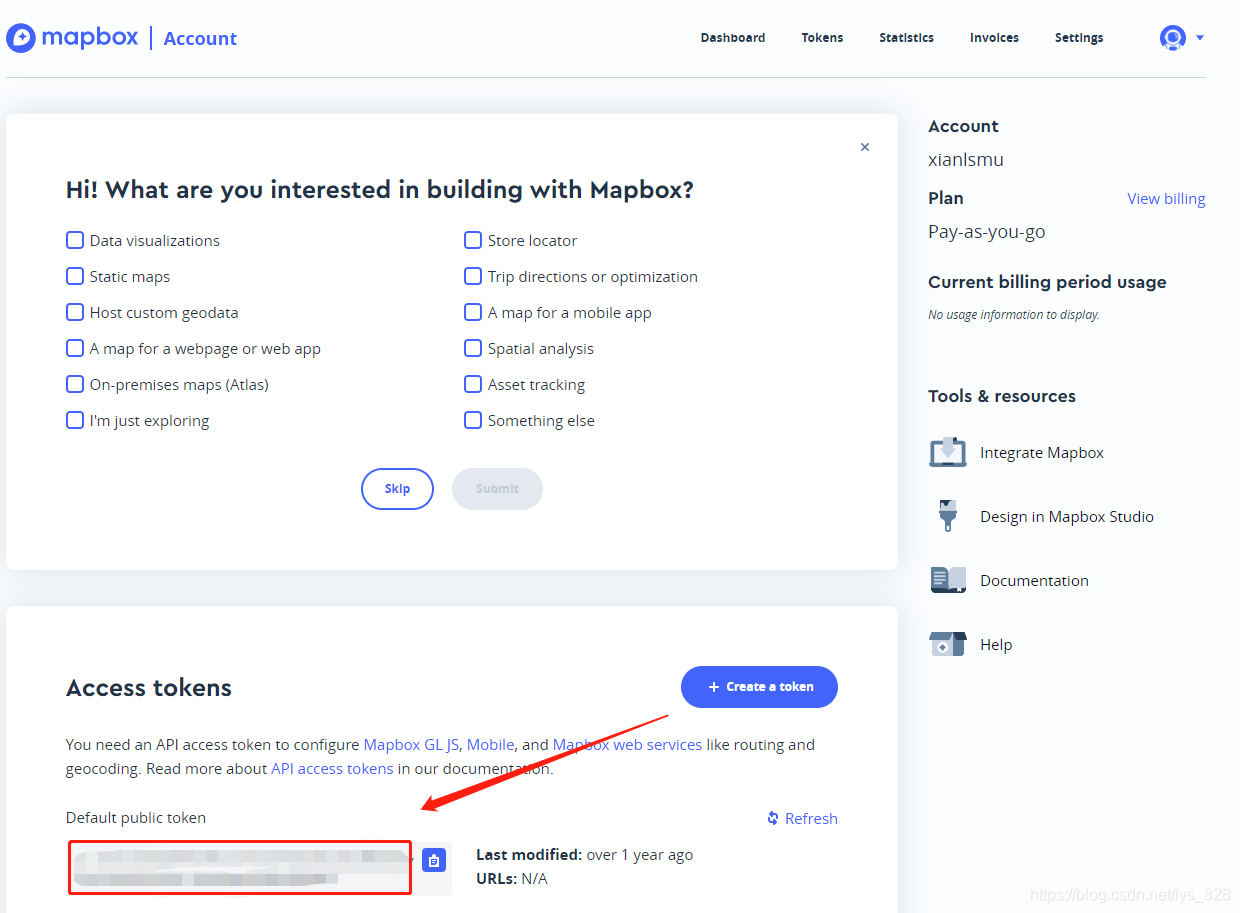The height and width of the screenshot is (913, 1240).
Task: Check A map for a mobile app
Action: coord(473,312)
